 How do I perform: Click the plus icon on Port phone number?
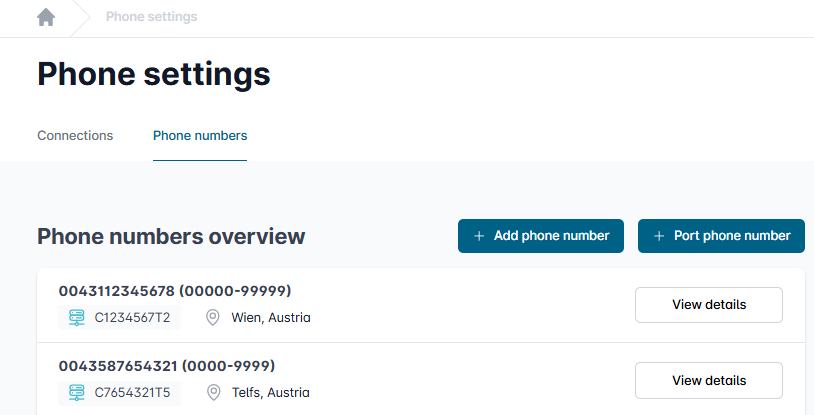click(659, 236)
